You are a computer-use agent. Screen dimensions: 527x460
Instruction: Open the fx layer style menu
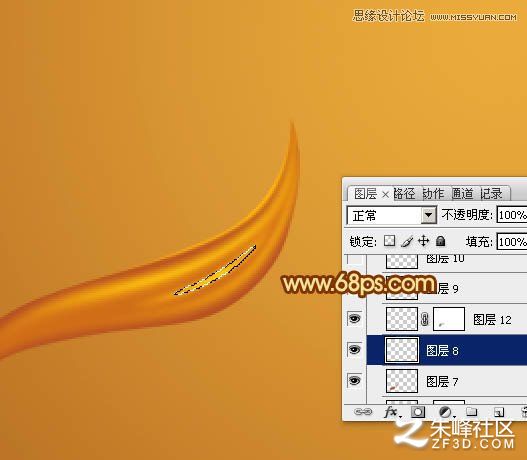click(391, 412)
